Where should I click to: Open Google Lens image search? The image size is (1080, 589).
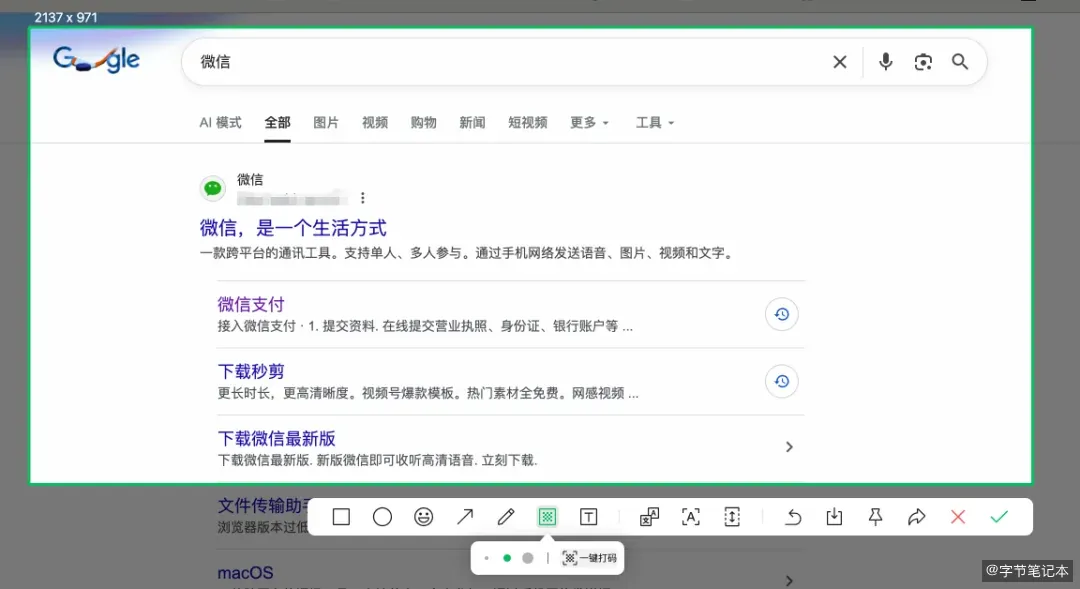pyautogui.click(x=923, y=62)
